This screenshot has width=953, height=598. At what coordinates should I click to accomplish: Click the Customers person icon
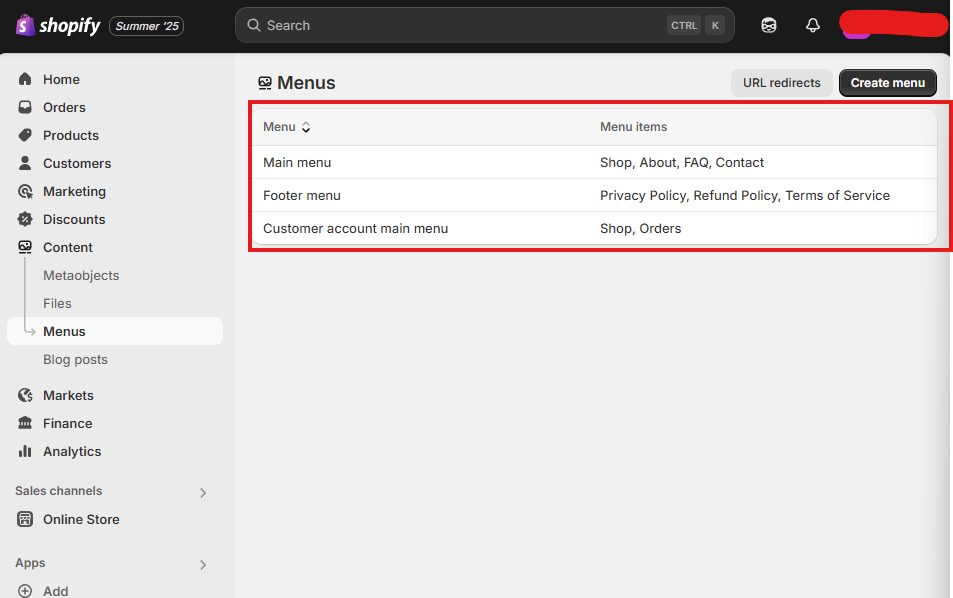pos(25,163)
